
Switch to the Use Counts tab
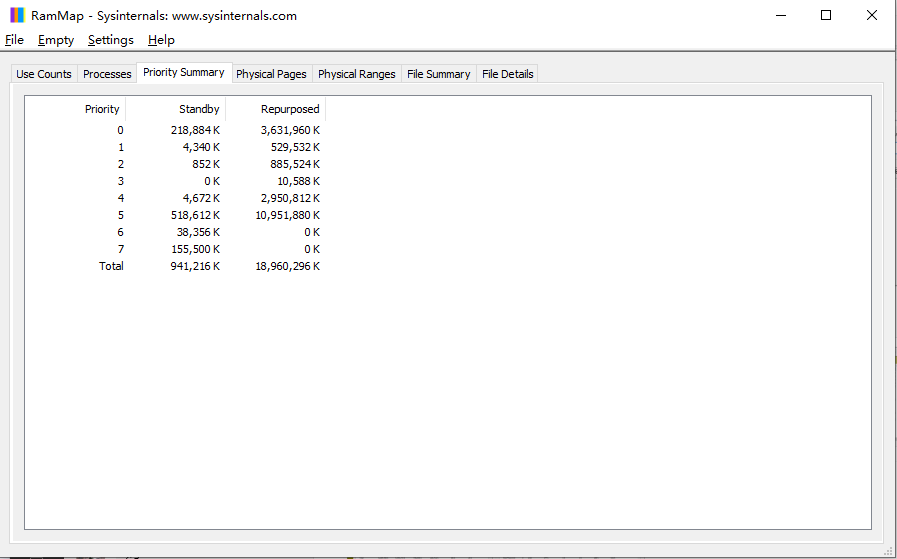click(44, 74)
